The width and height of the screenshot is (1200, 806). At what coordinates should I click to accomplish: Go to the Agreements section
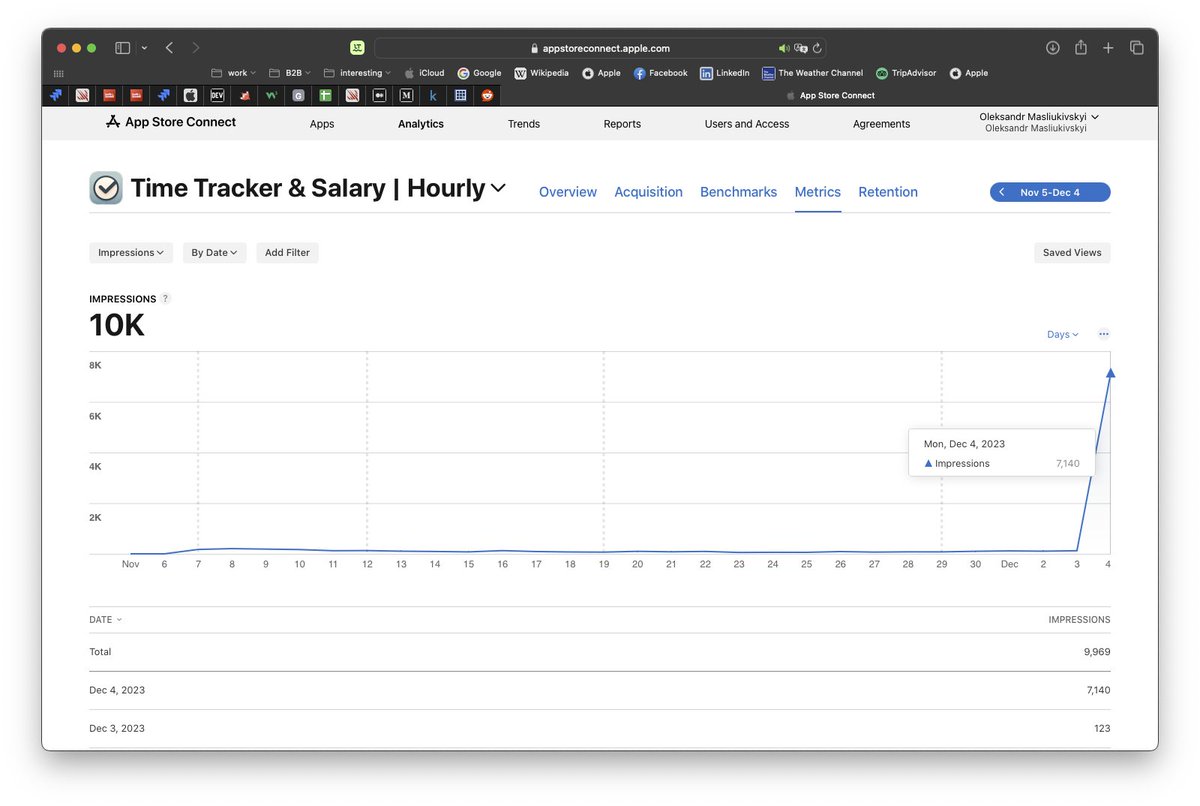882,124
